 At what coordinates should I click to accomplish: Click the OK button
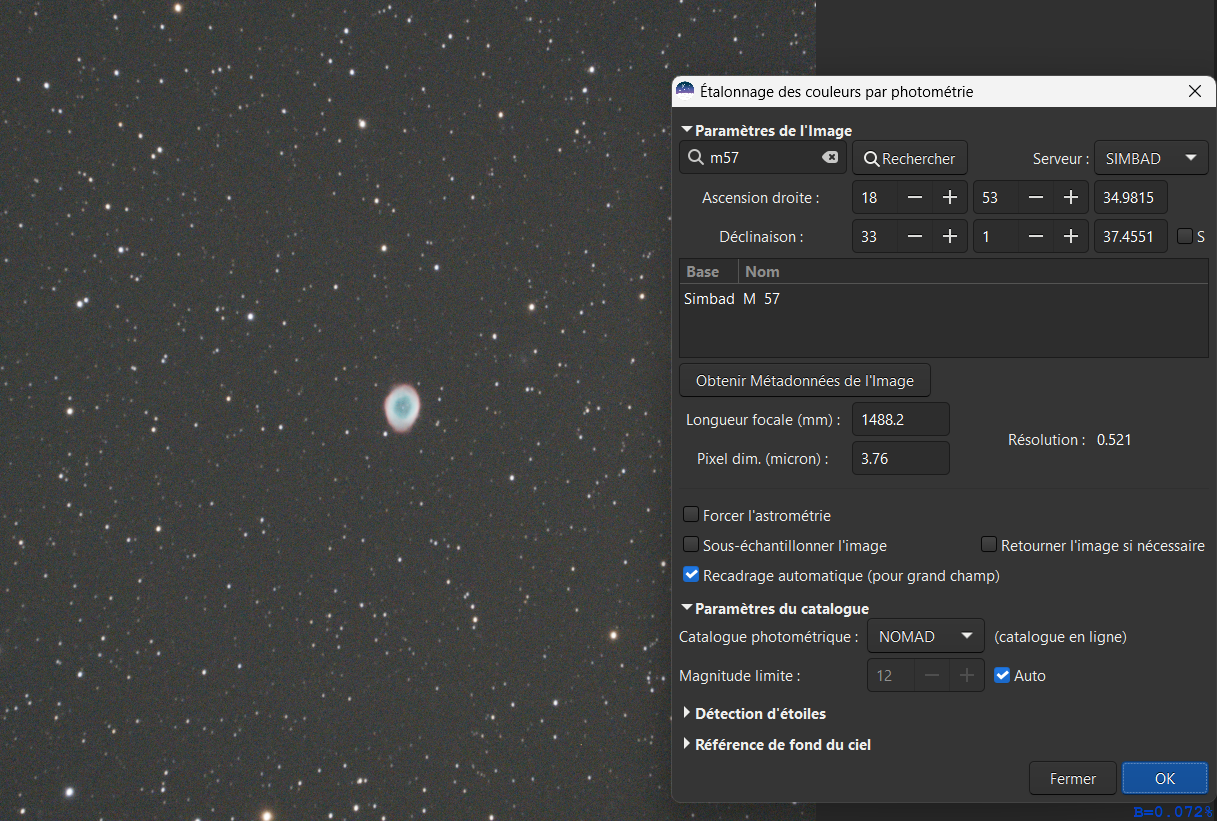[x=1165, y=778]
